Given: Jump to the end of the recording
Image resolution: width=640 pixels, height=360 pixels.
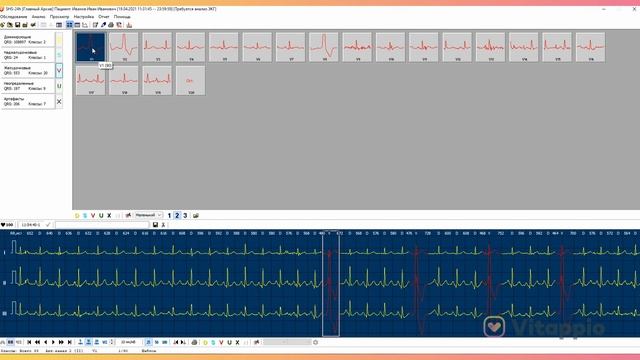Looking at the screenshot, I should [x=69, y=342].
